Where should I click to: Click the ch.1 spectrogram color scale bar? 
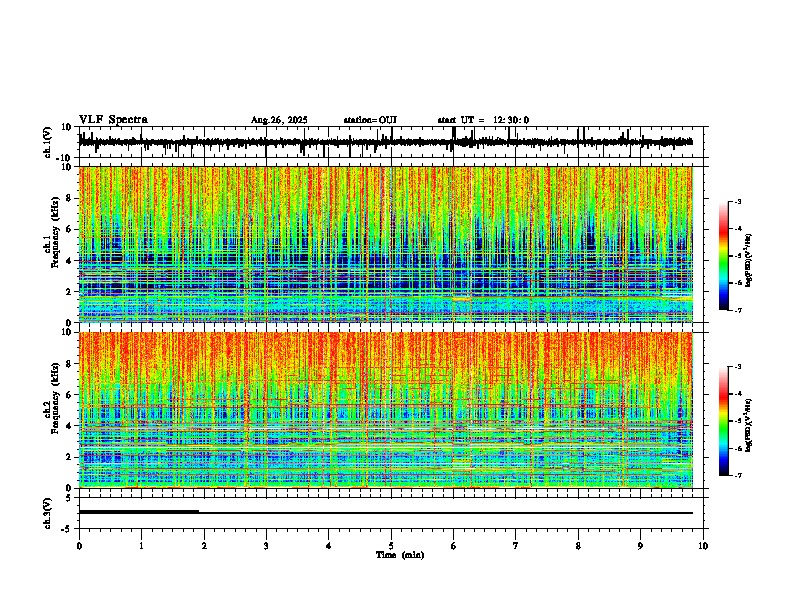723,256
